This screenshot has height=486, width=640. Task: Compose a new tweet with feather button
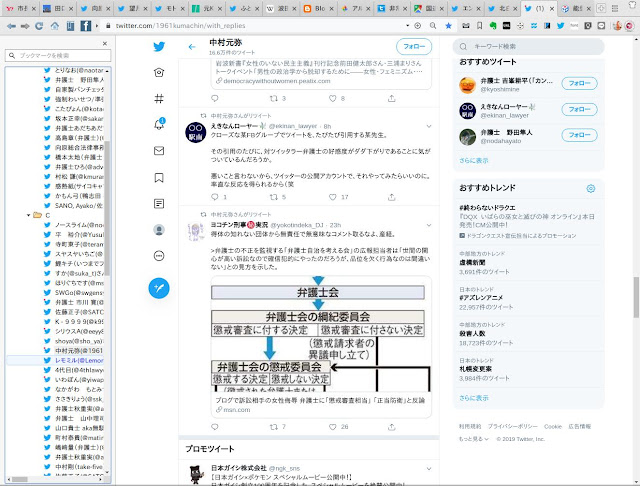[x=159, y=288]
